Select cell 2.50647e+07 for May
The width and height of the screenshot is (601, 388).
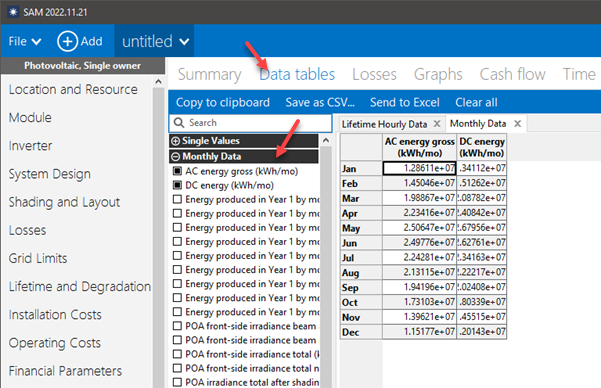pos(420,228)
